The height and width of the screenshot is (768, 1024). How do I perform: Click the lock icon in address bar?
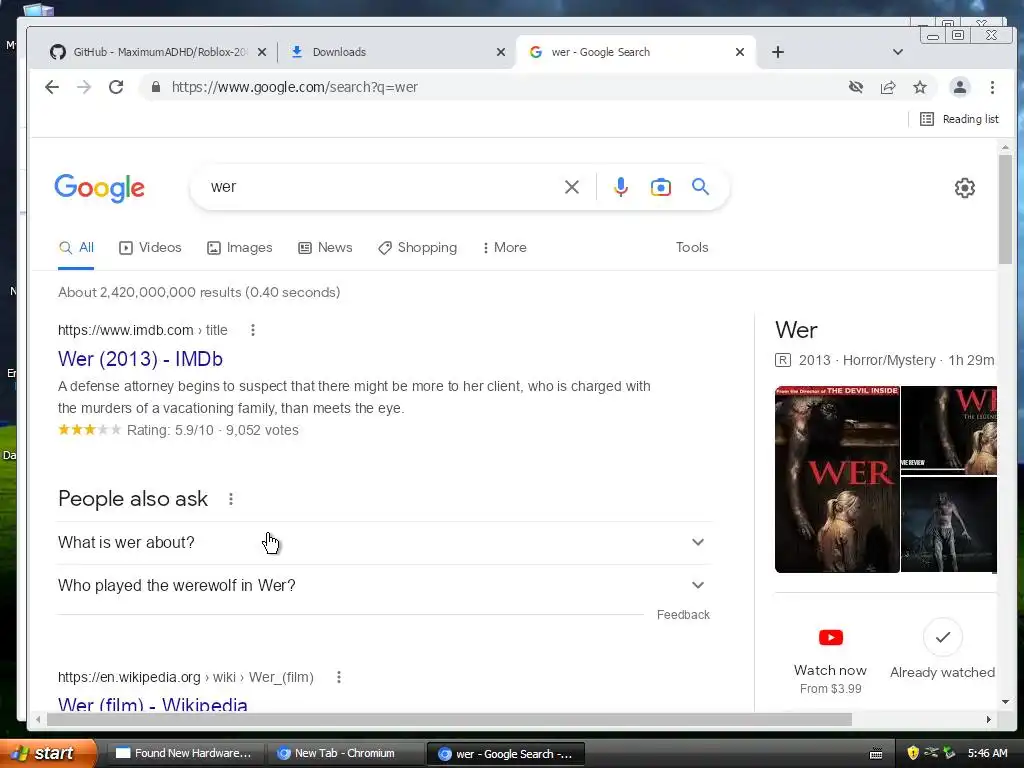click(155, 87)
